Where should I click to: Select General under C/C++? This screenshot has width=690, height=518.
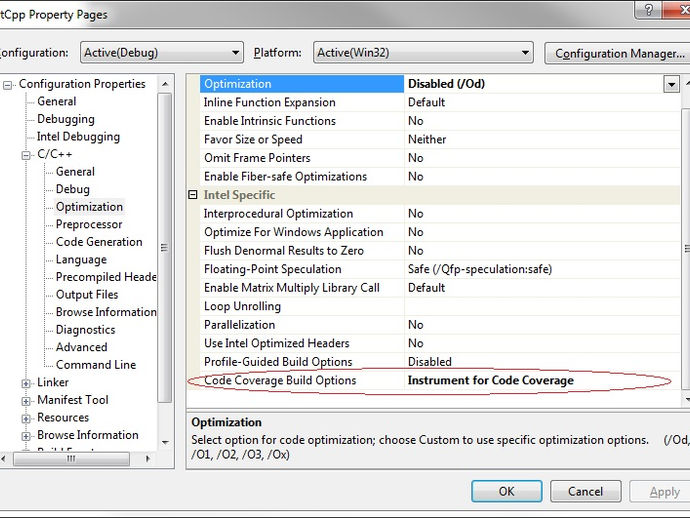coord(75,172)
